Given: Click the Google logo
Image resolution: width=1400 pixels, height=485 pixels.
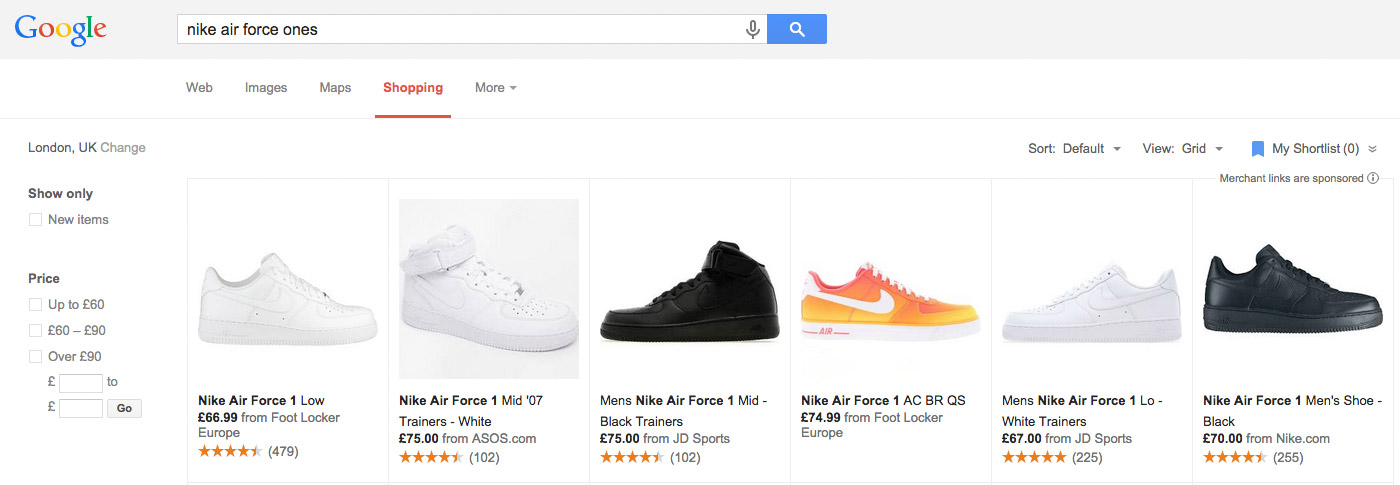Looking at the screenshot, I should (60, 30).
